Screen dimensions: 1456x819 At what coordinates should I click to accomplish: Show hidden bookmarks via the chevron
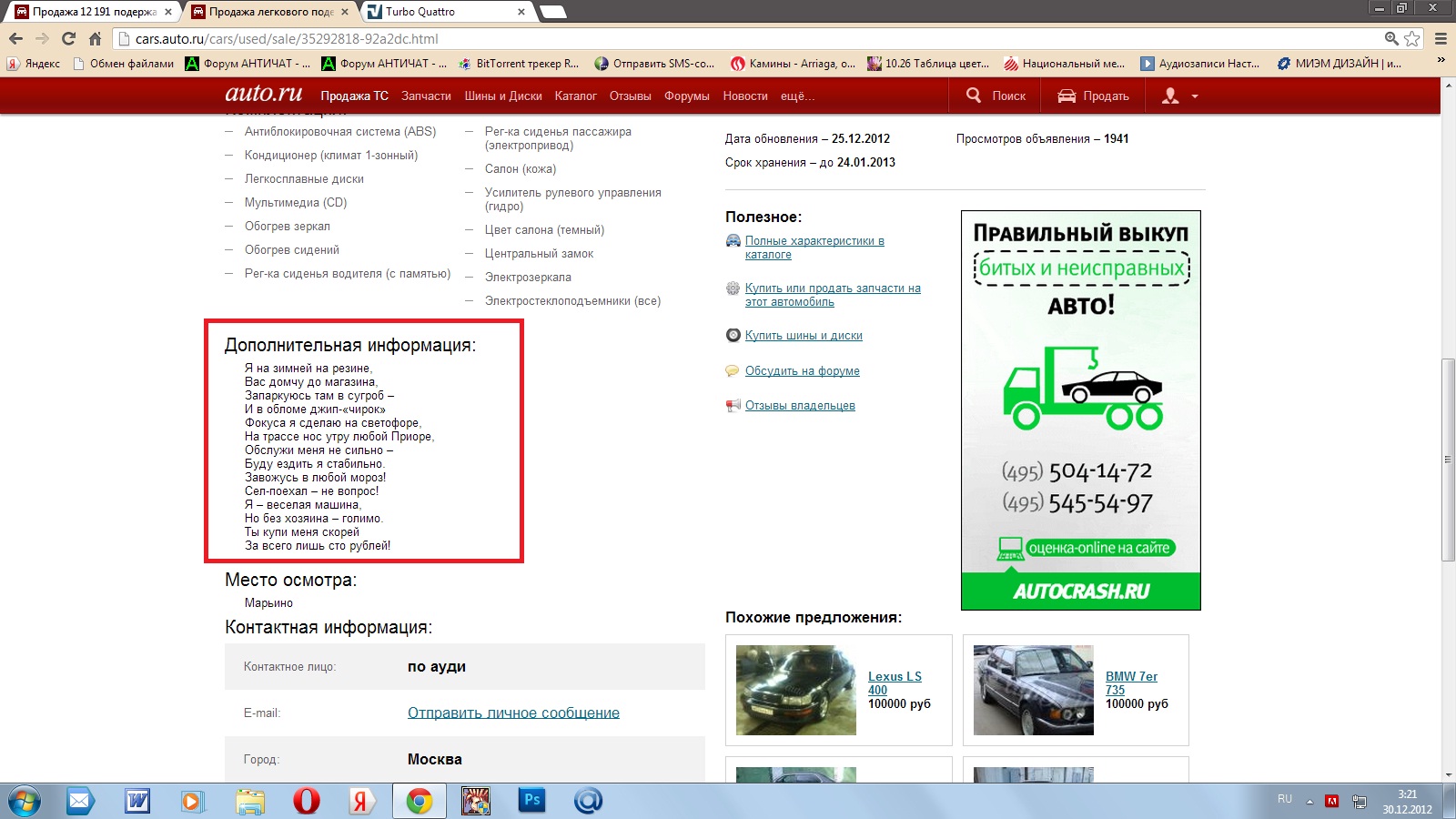point(1441,60)
